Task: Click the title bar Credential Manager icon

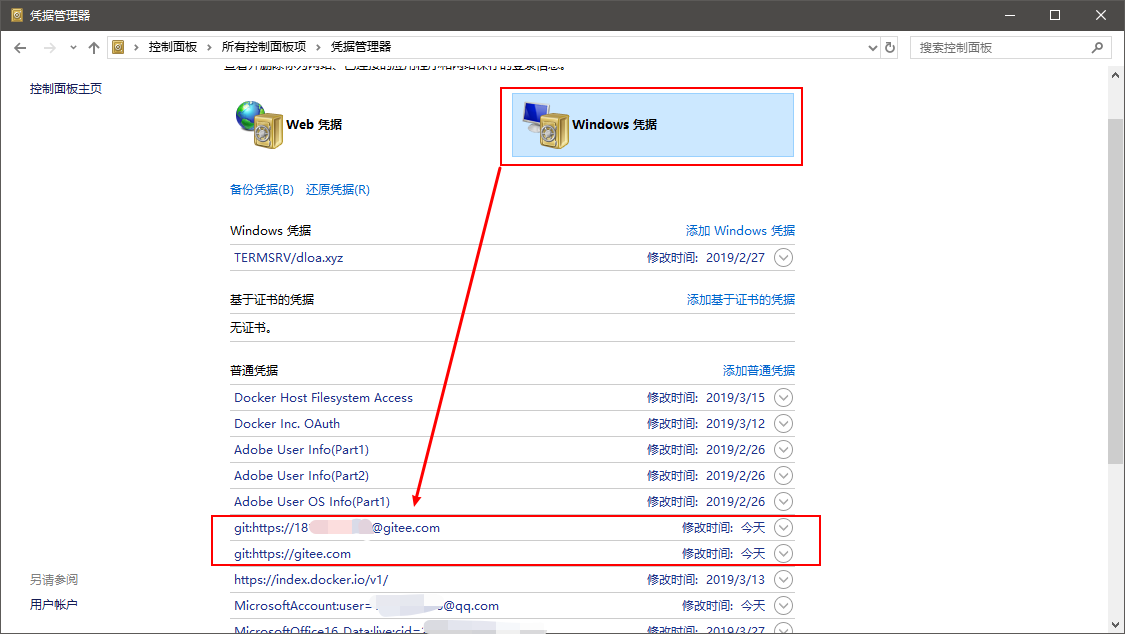Action: [x=17, y=14]
